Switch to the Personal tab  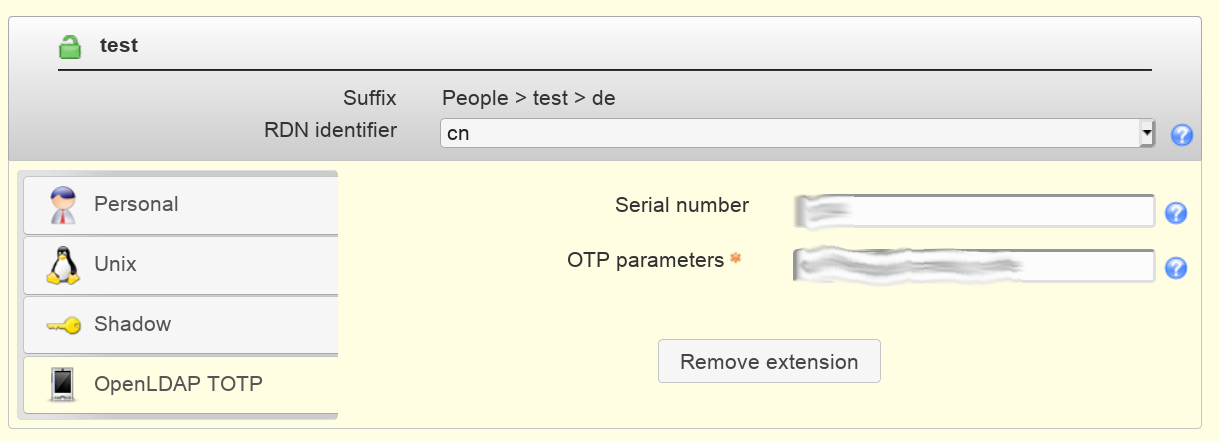pyautogui.click(x=180, y=204)
